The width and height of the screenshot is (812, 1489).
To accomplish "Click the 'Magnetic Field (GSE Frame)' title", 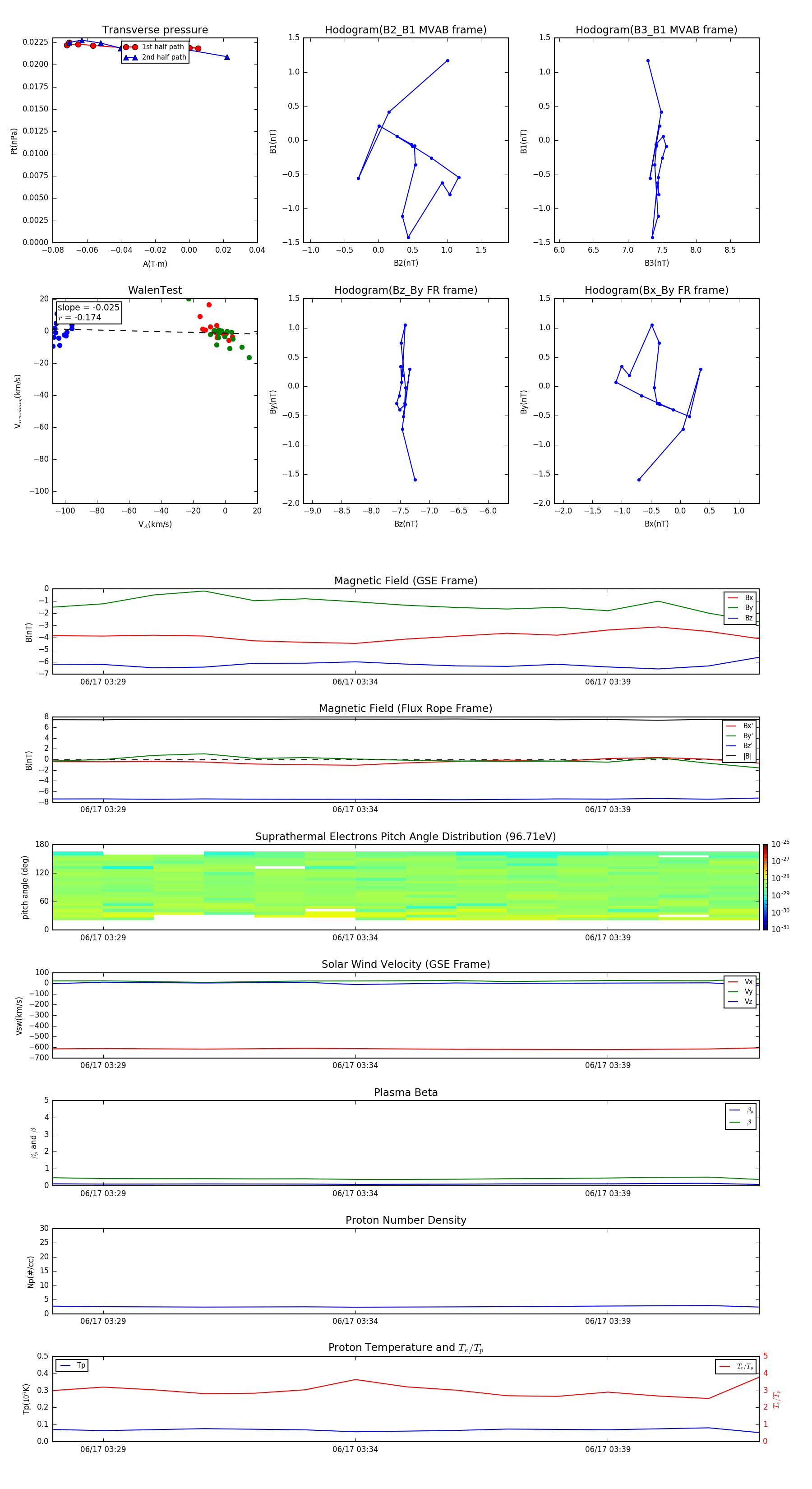I will point(406,581).
